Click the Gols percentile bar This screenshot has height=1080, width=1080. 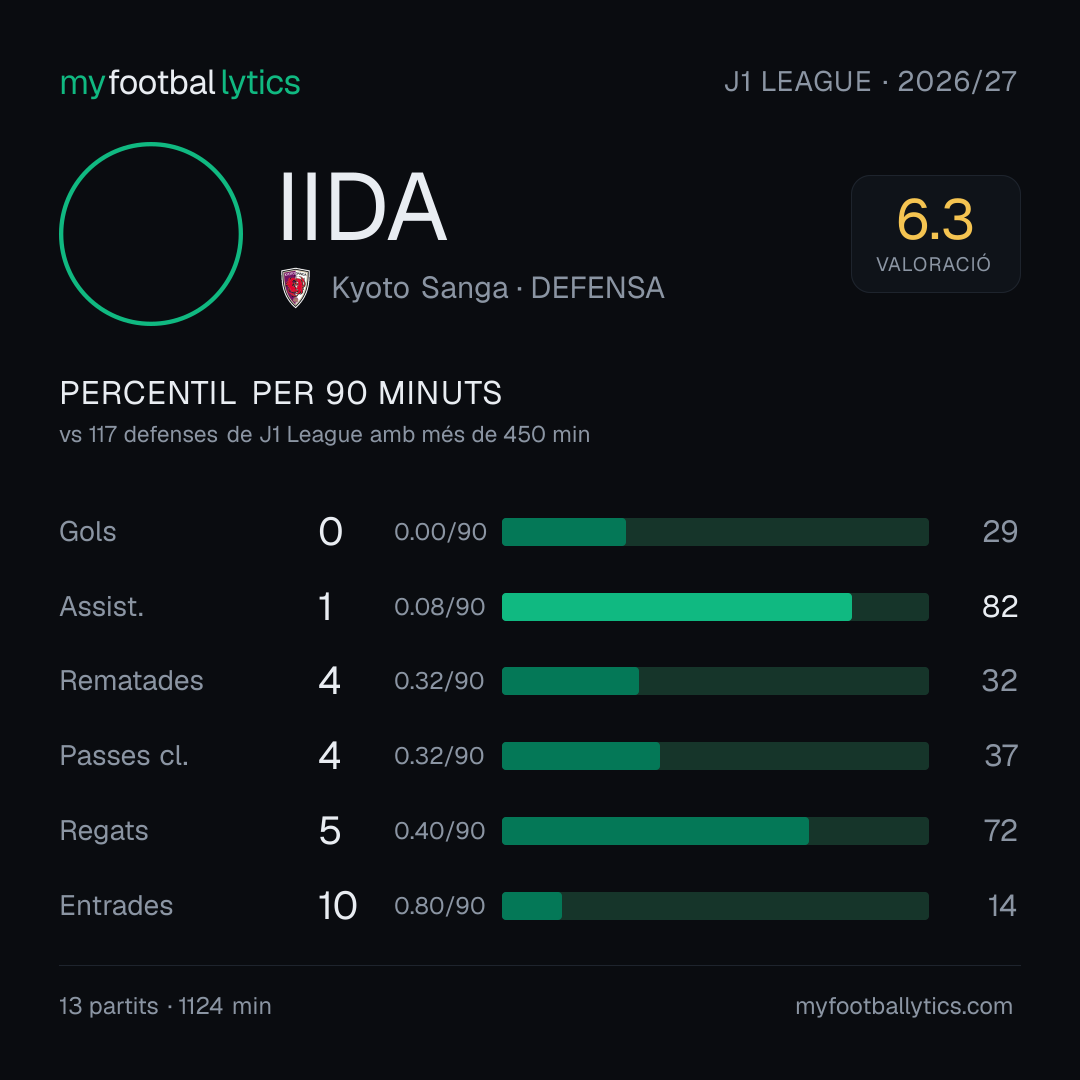point(715,532)
